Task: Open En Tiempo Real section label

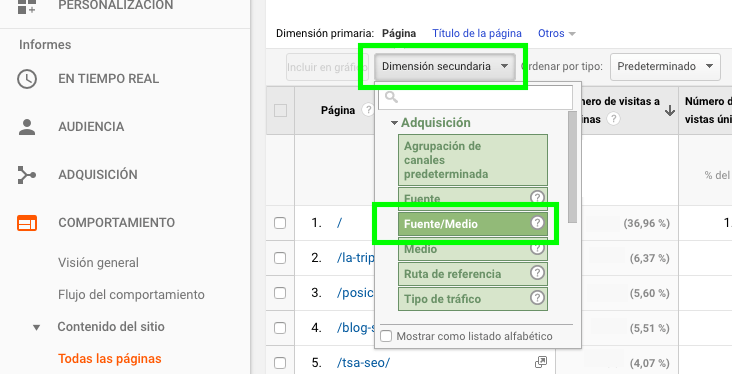Action: pos(108,79)
